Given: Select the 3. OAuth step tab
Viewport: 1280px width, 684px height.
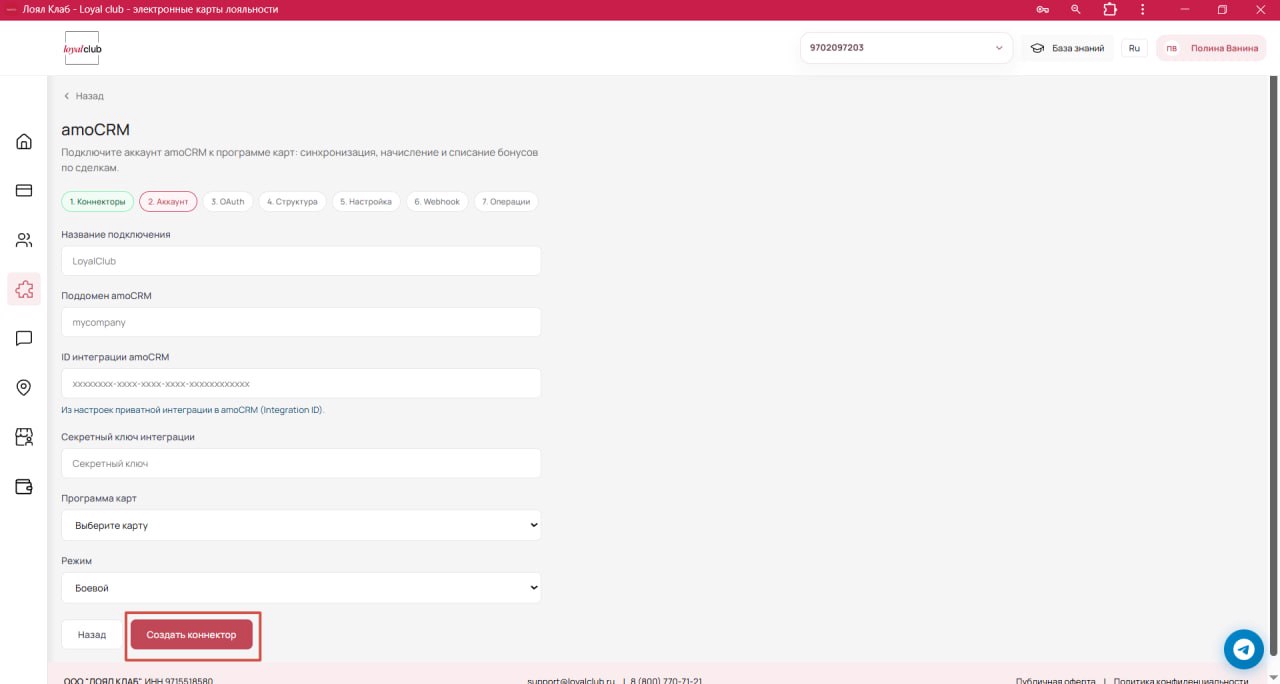Looking at the screenshot, I should pos(228,202).
